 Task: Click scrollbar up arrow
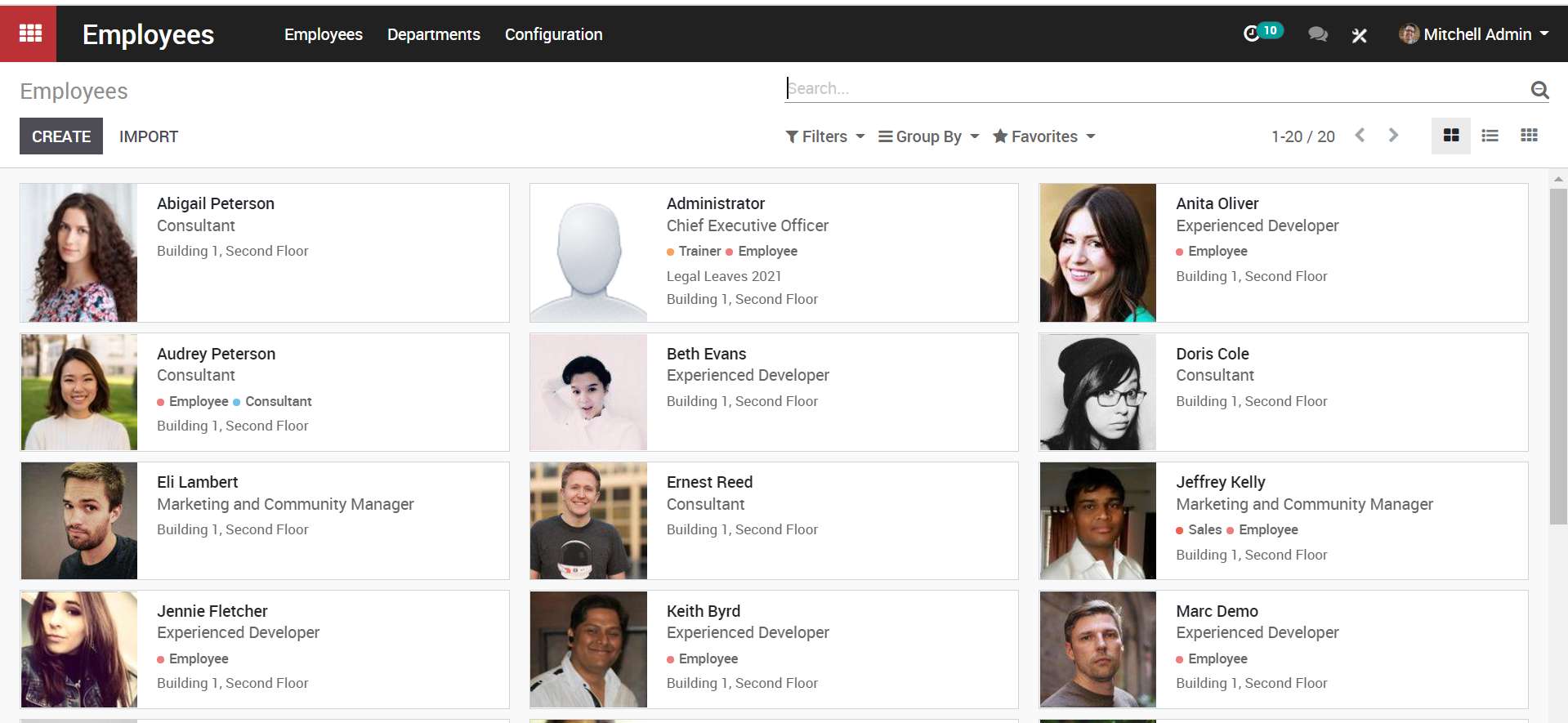1558,178
